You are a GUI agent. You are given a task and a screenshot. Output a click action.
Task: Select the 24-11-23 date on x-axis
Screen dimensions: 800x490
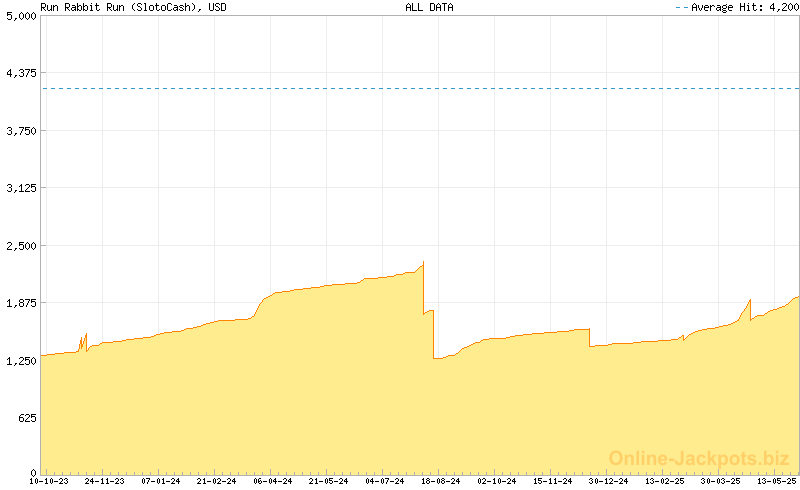point(105,481)
